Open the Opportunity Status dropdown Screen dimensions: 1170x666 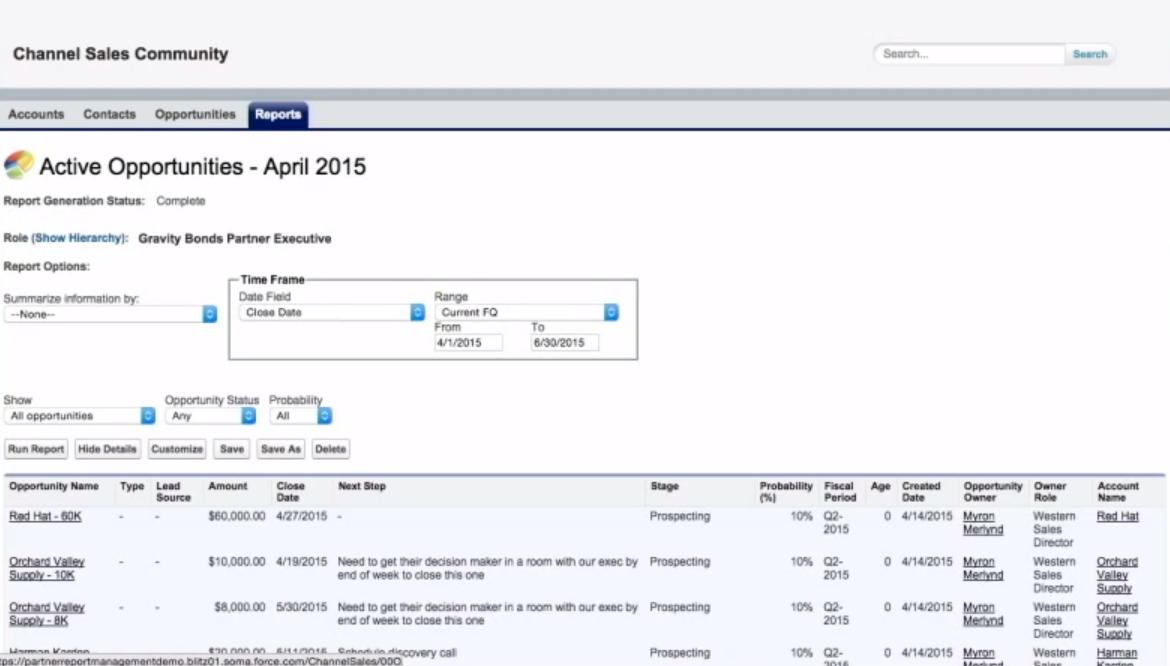[210, 415]
